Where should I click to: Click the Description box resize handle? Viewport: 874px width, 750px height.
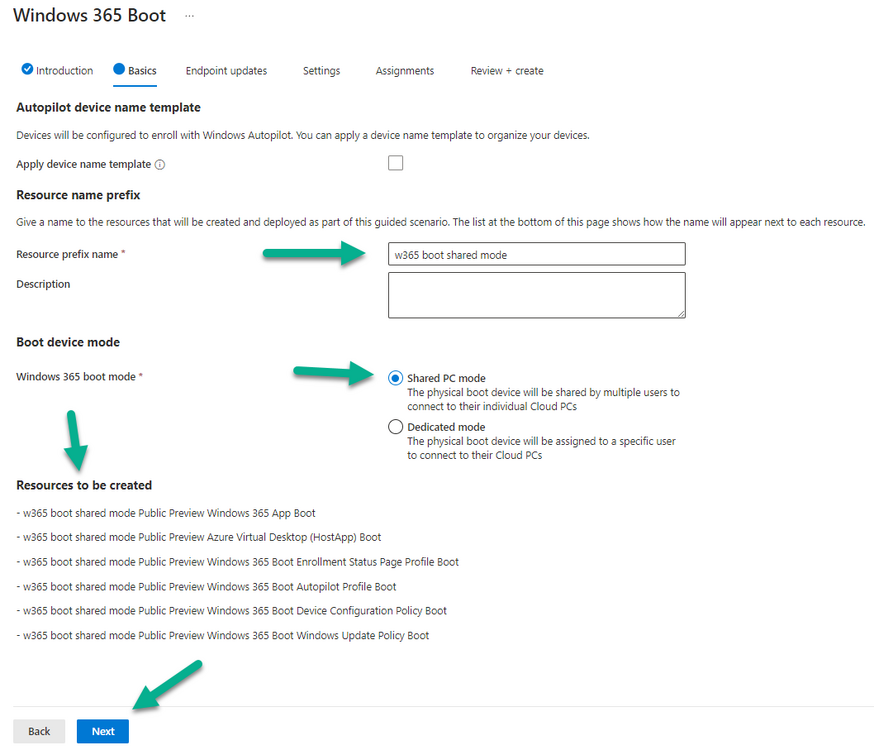click(x=681, y=314)
